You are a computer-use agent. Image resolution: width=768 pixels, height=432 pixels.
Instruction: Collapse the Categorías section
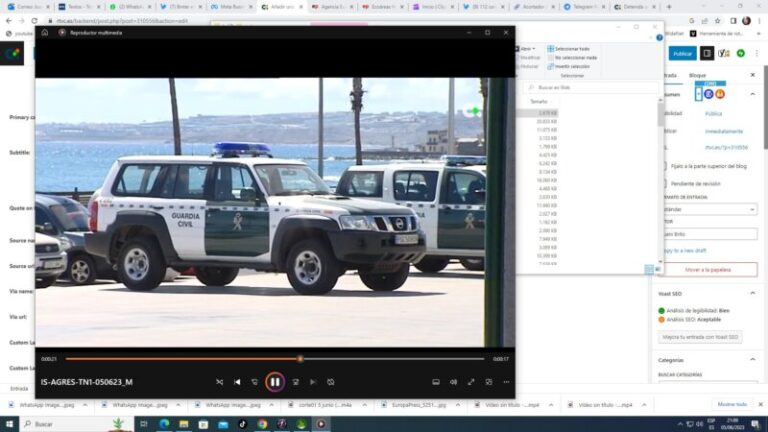pyautogui.click(x=753, y=360)
